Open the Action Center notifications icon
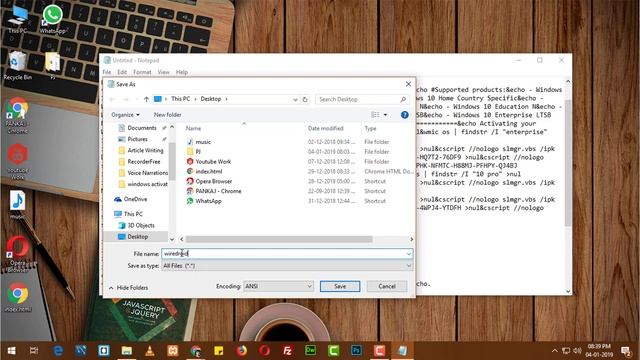 (626, 351)
